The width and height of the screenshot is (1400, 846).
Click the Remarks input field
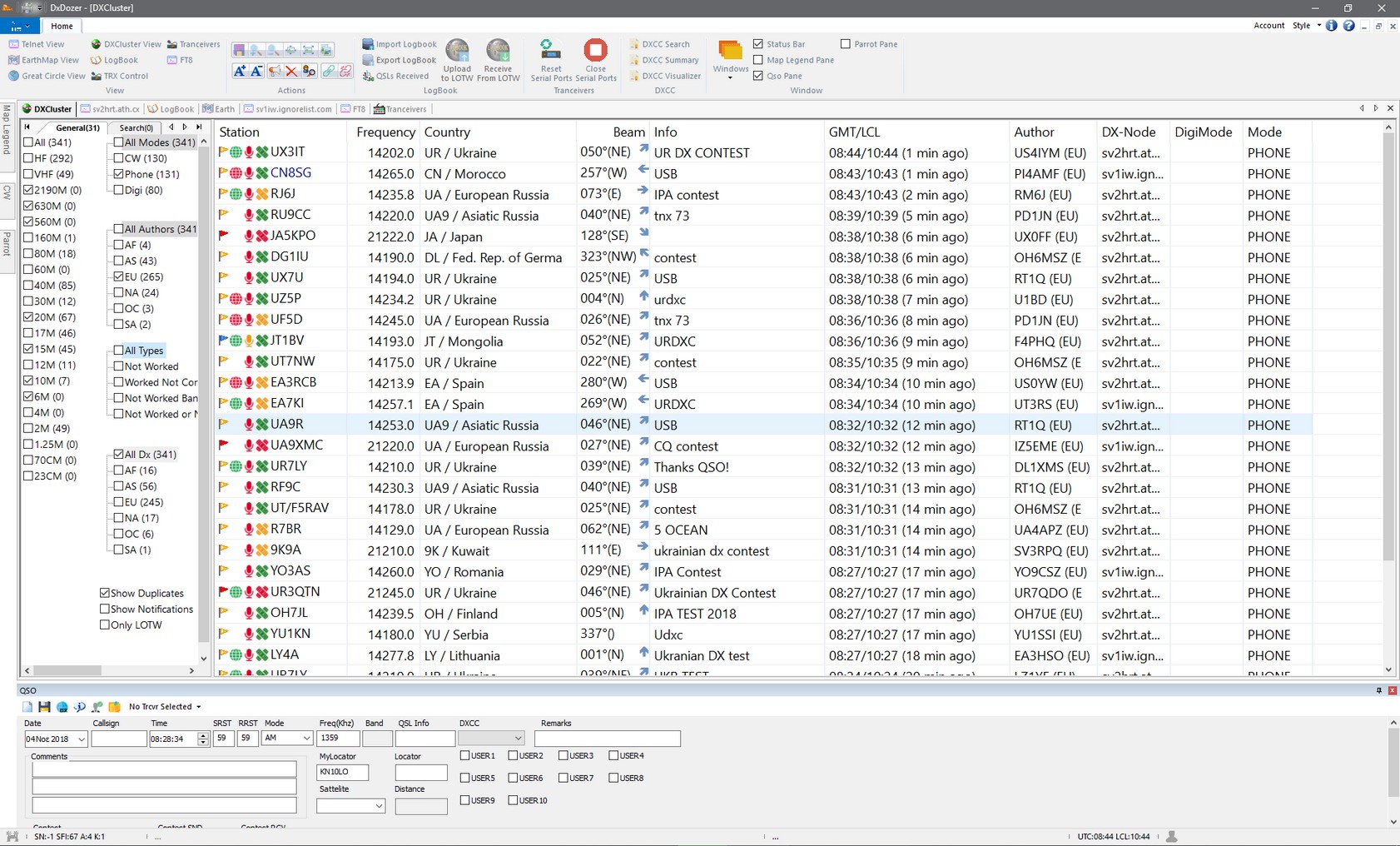[608, 739]
